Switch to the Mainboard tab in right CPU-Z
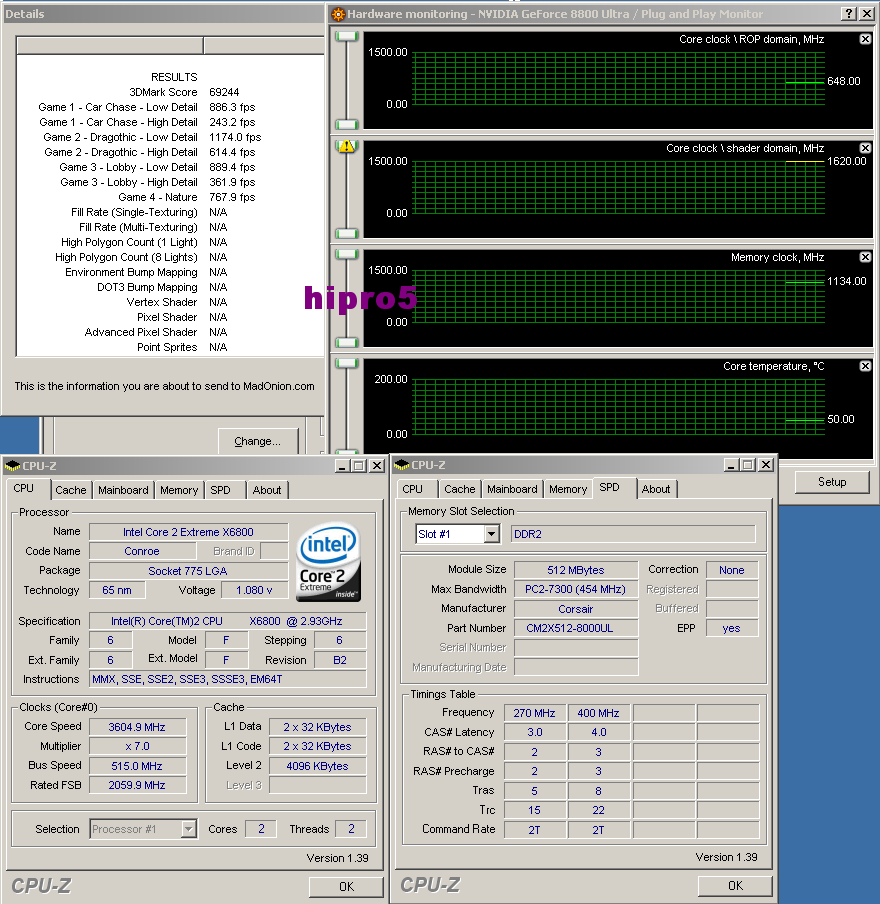This screenshot has height=904, width=880. 512,489
